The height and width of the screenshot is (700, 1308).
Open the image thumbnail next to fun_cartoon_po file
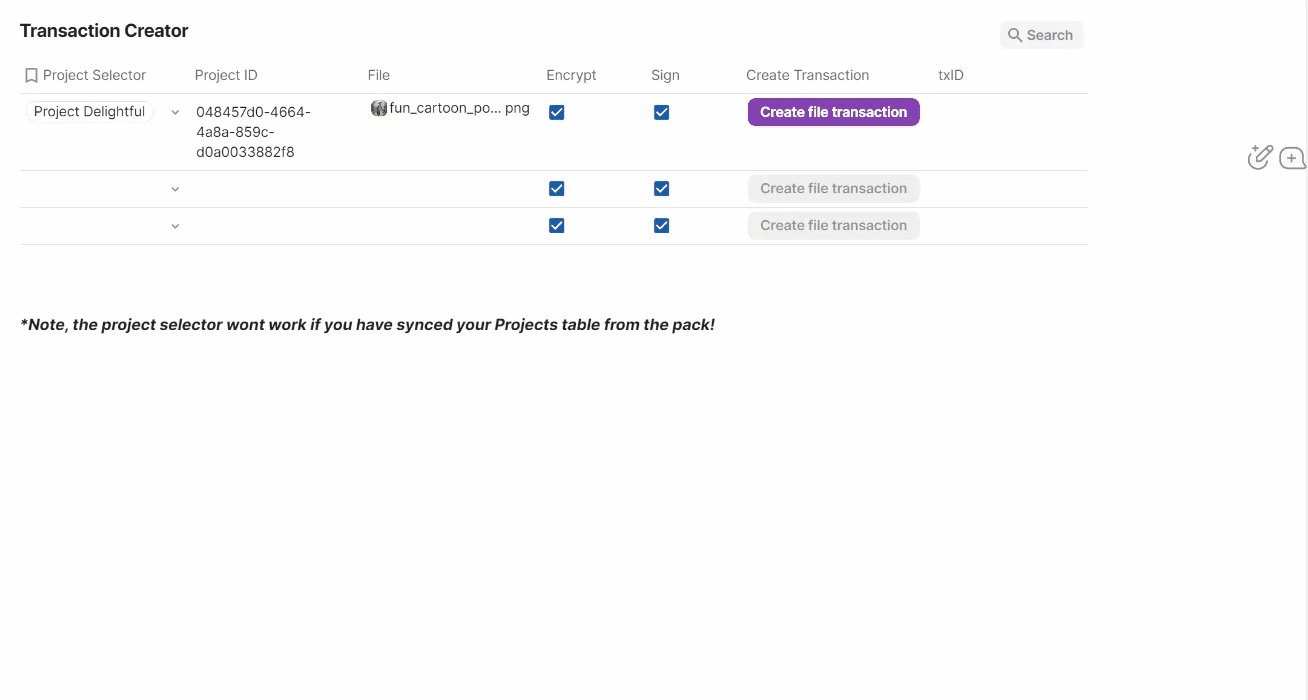[378, 108]
